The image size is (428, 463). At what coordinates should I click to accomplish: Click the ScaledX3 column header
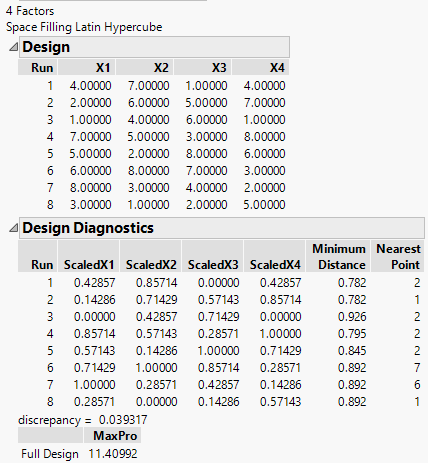(213, 257)
